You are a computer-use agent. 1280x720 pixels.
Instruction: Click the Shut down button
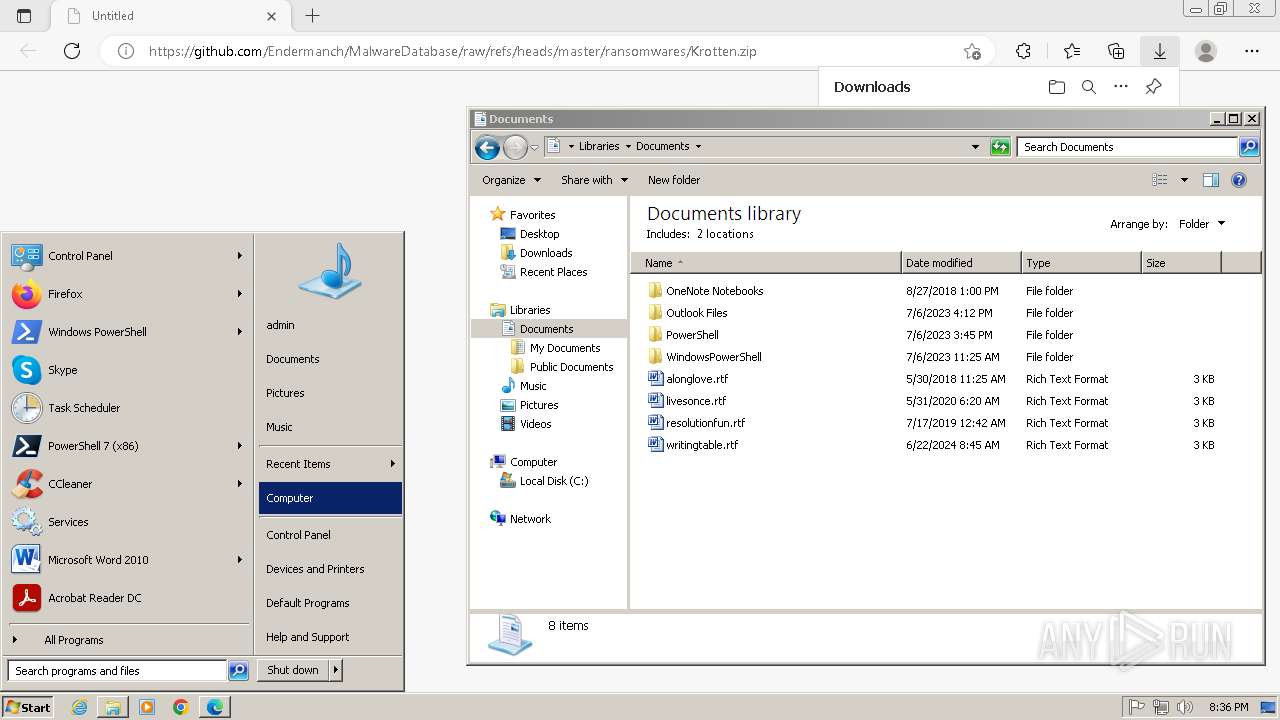click(x=293, y=670)
